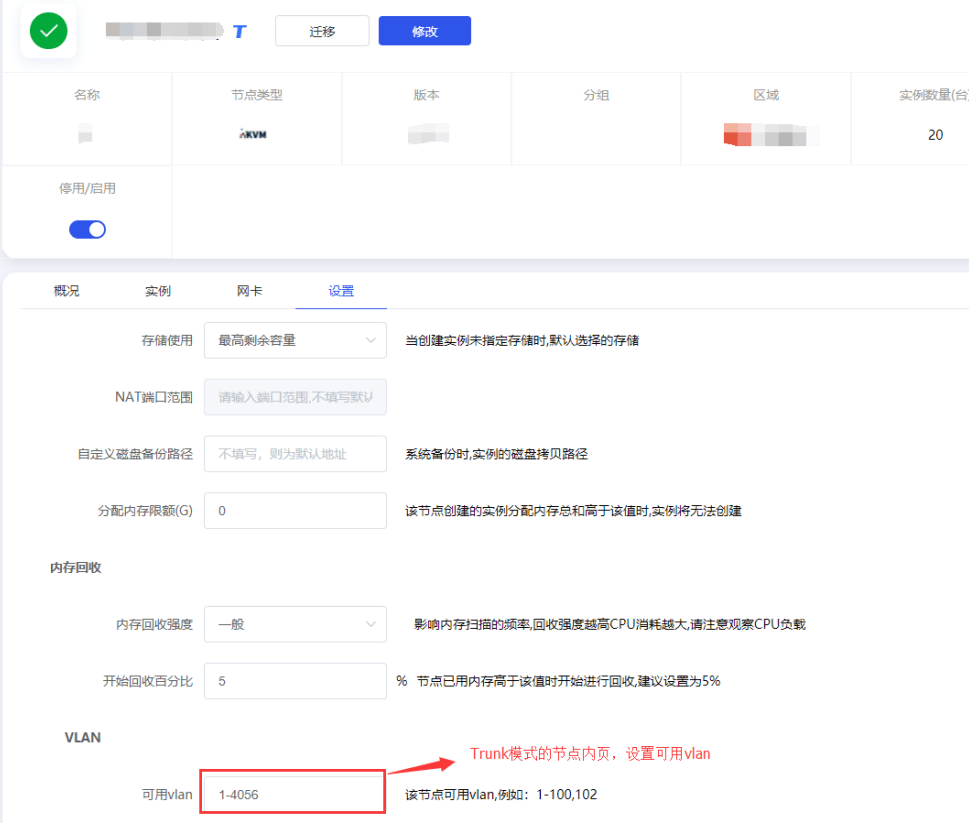
Task: Click the hint 当创建实例未指定存储时,默认选择的存储
Action: 522,340
